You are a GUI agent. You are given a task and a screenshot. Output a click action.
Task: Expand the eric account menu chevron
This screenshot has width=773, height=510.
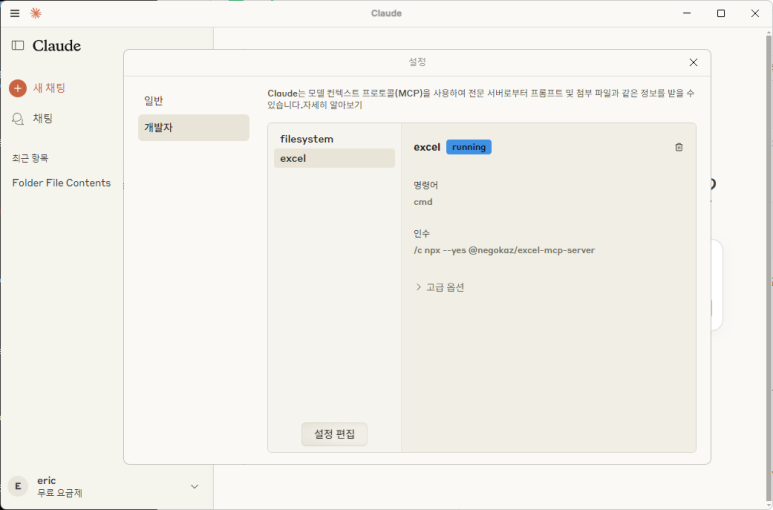click(194, 486)
